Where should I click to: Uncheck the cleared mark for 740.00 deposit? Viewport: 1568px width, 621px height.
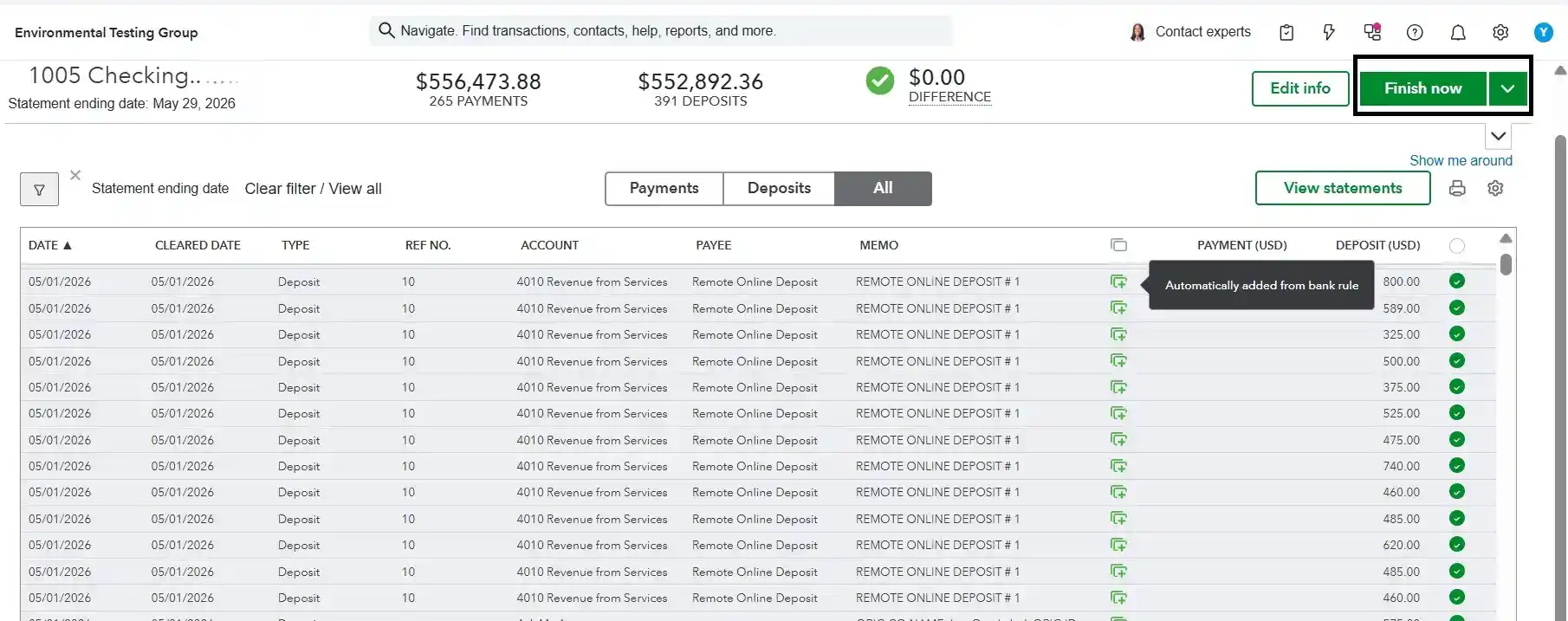[x=1457, y=466]
